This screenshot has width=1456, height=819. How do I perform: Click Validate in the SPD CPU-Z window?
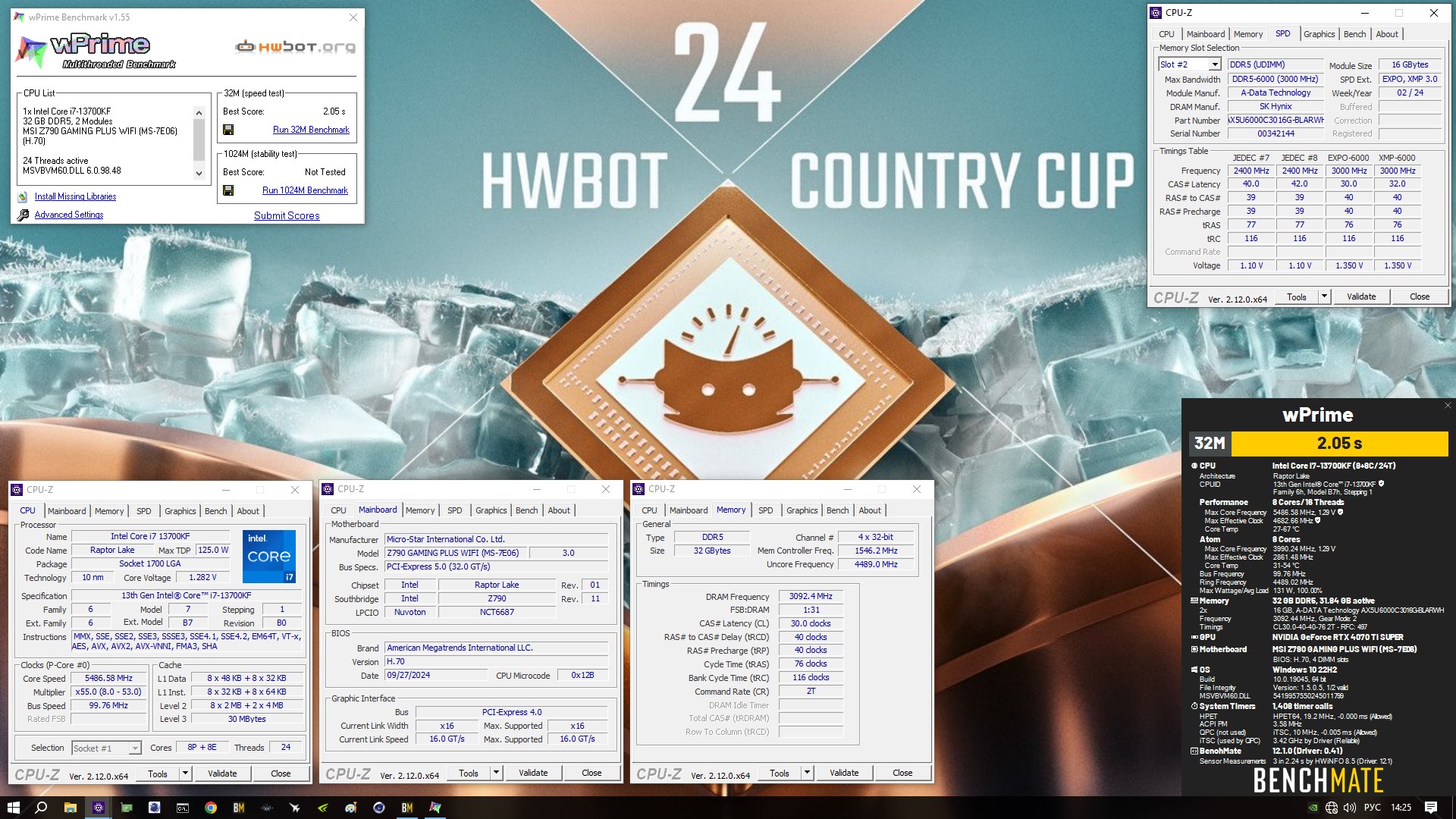[1361, 297]
